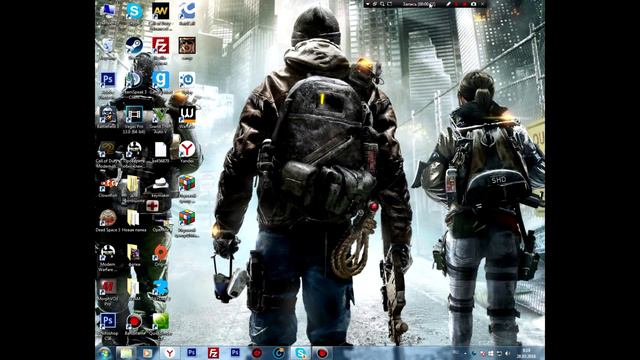Open the Bandicam desktop shortcut

(x=134, y=322)
